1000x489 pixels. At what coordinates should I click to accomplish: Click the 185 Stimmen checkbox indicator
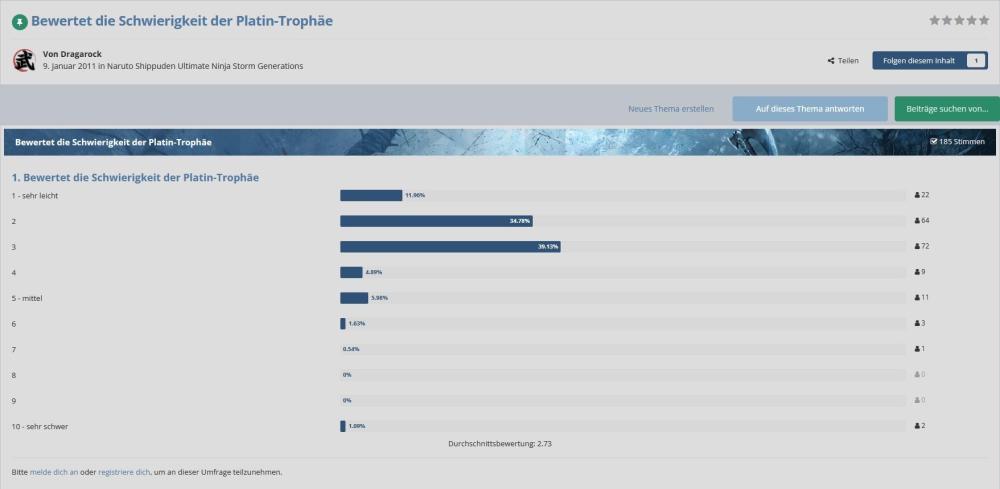tap(933, 142)
